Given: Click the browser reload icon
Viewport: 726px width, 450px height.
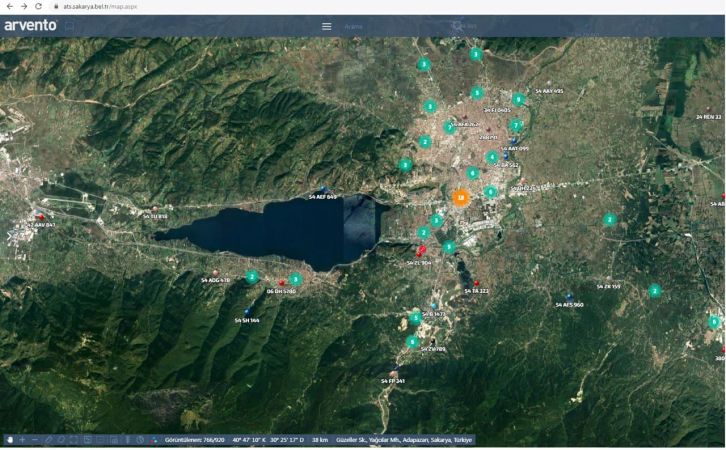Looking at the screenshot, I should coord(38,6).
